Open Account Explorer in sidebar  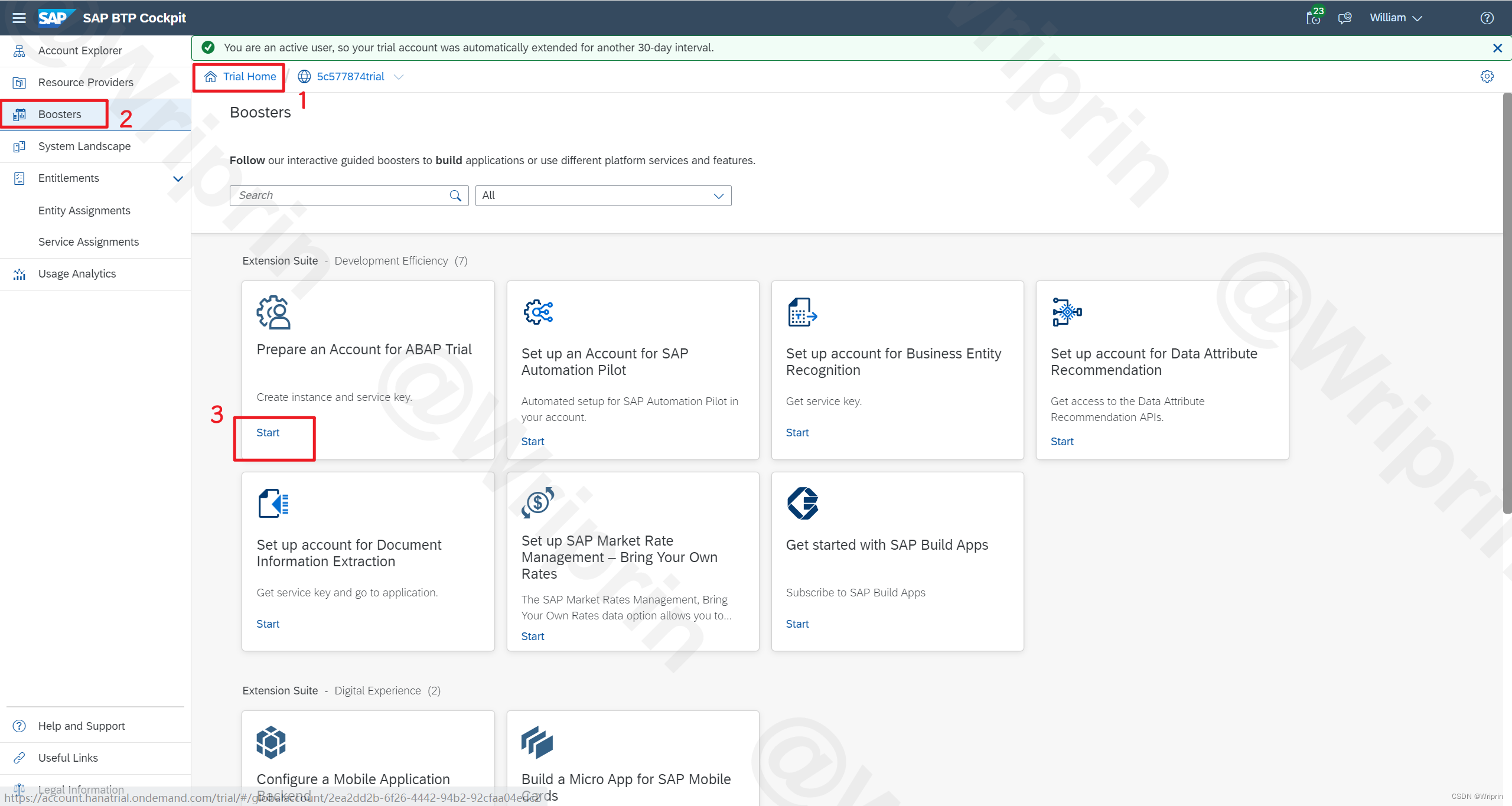(96, 51)
